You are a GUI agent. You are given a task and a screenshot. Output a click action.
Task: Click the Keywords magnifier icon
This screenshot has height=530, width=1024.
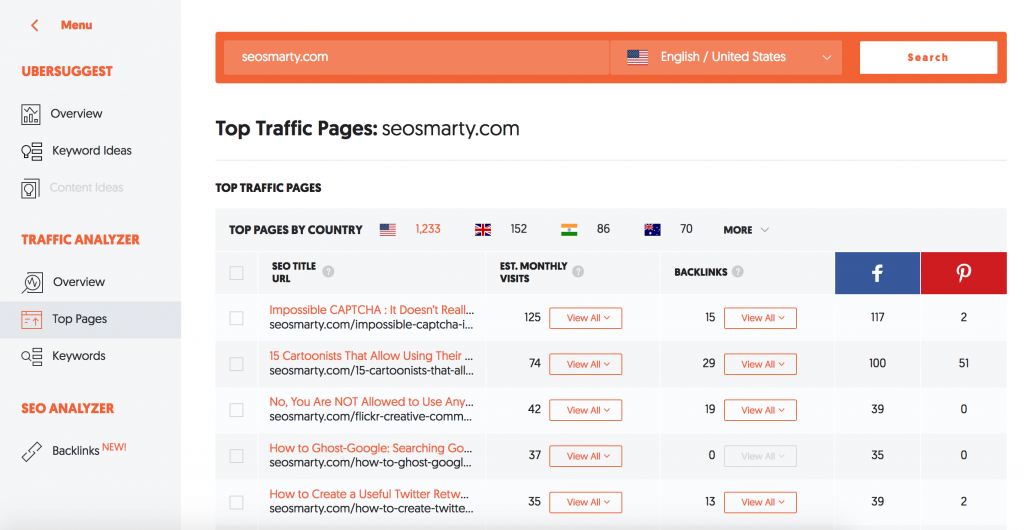tap(31, 356)
